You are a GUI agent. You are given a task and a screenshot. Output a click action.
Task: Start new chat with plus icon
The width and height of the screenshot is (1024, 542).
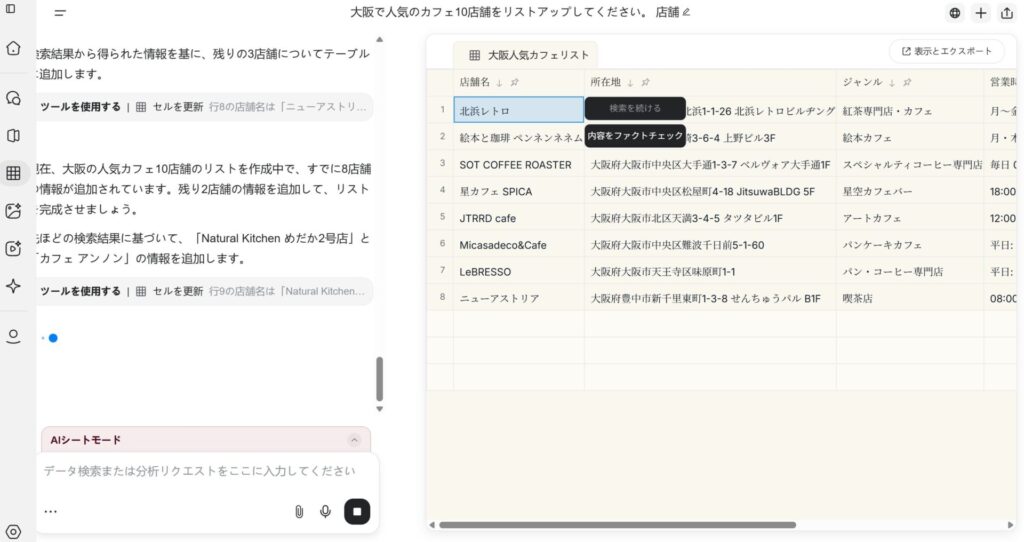(981, 13)
